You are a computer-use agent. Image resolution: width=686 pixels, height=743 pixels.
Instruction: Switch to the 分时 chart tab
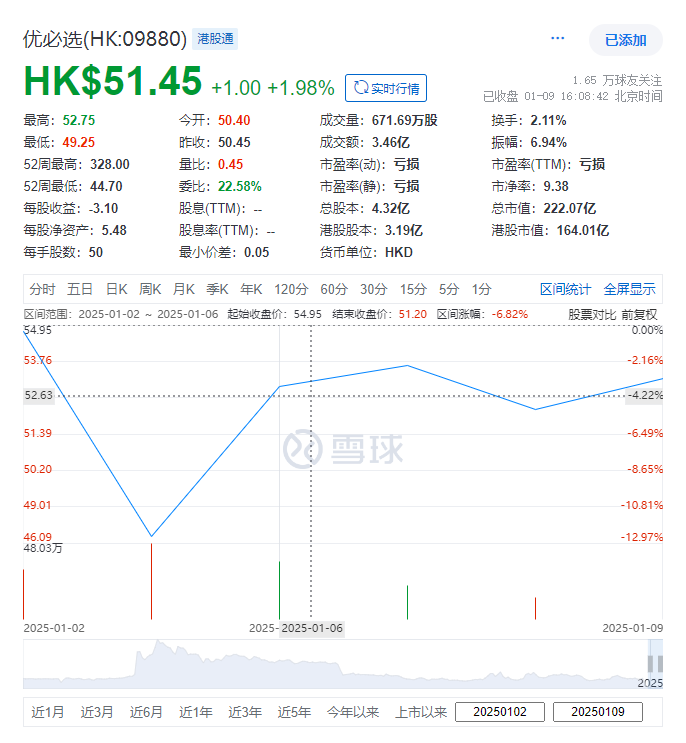point(42,289)
